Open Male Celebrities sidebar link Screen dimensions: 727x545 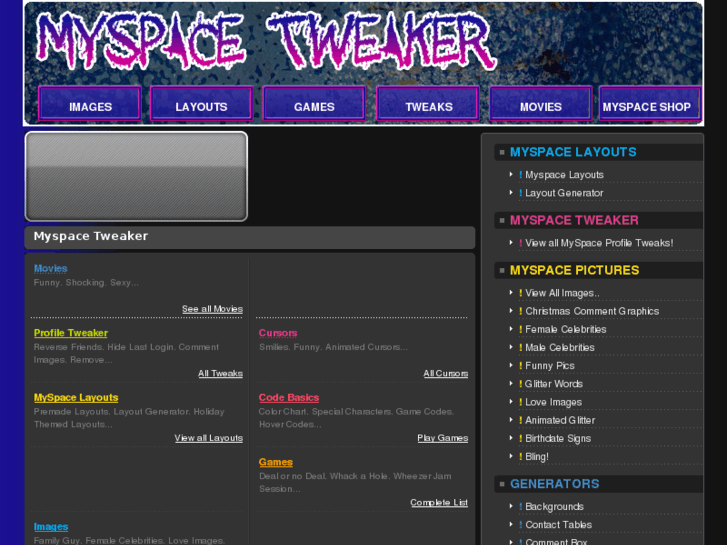(560, 347)
